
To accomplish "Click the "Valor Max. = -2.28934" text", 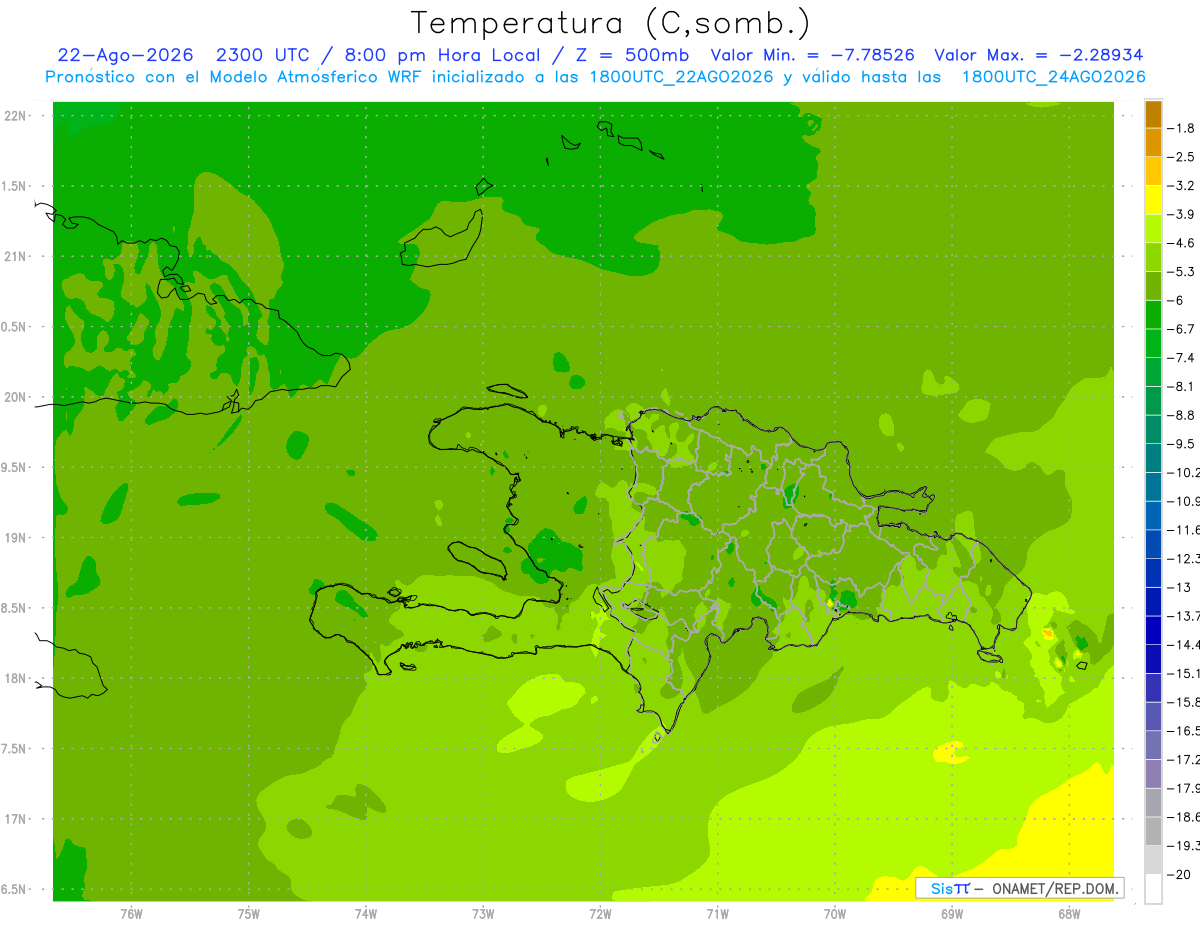I will coord(1038,55).
